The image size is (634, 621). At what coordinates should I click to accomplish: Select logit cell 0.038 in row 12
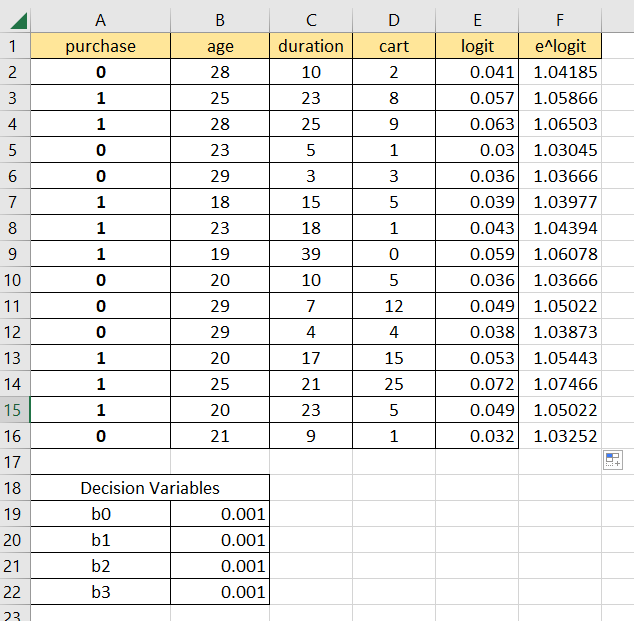477,332
